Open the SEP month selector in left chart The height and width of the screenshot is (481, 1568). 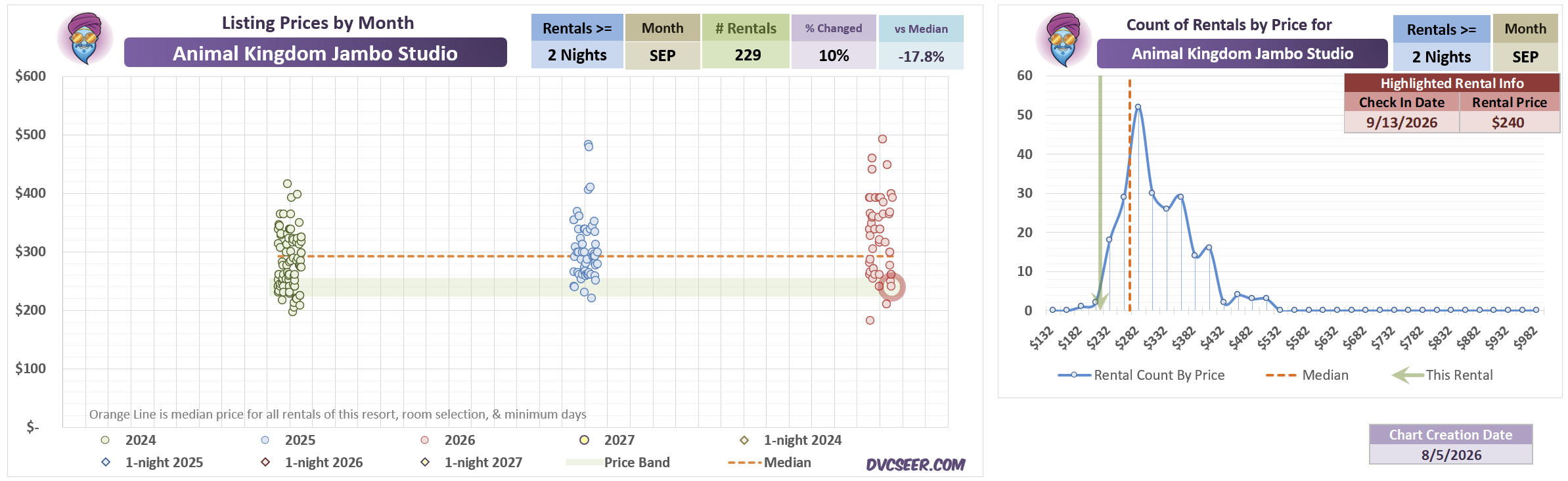pyautogui.click(x=662, y=56)
